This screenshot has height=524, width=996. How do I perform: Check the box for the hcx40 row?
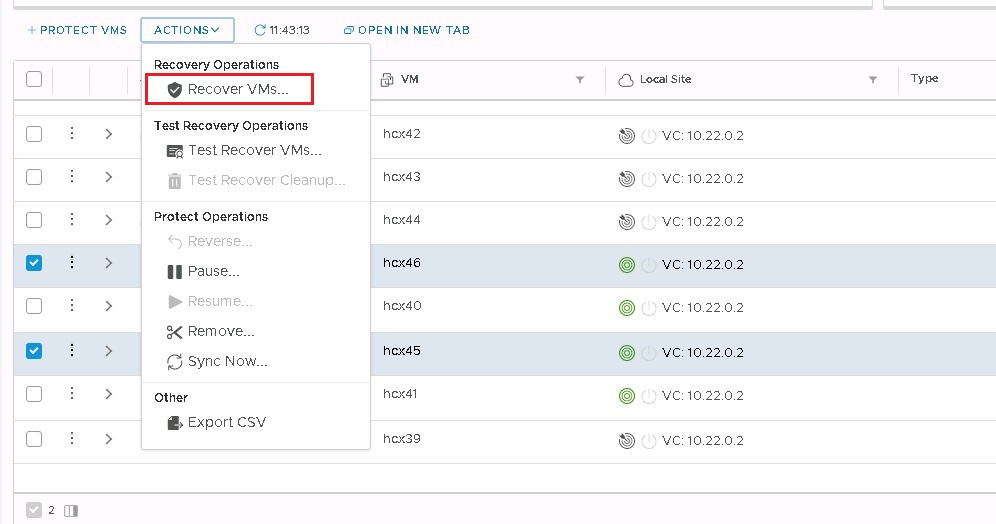(x=34, y=306)
